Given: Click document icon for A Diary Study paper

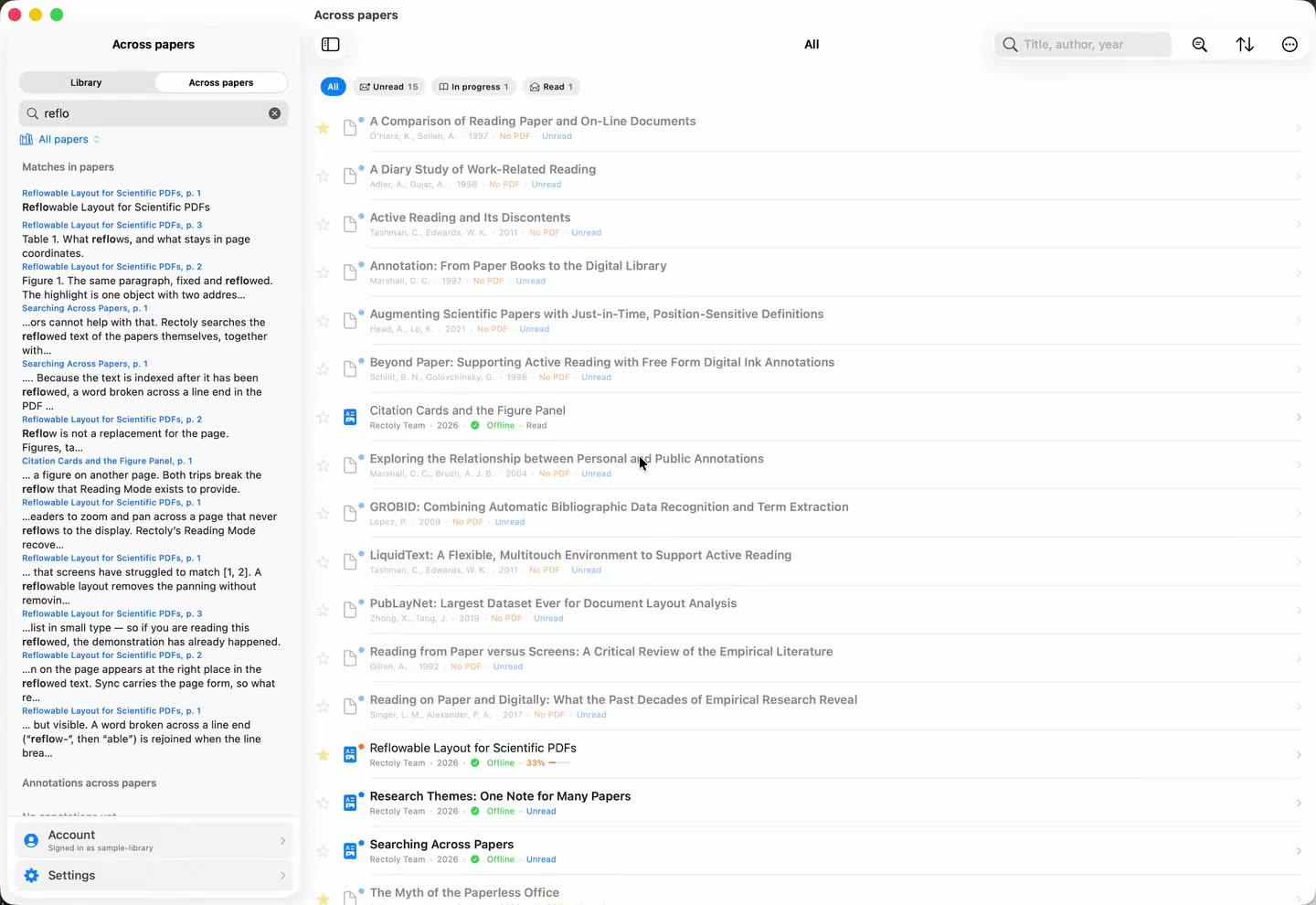Looking at the screenshot, I should (x=350, y=176).
